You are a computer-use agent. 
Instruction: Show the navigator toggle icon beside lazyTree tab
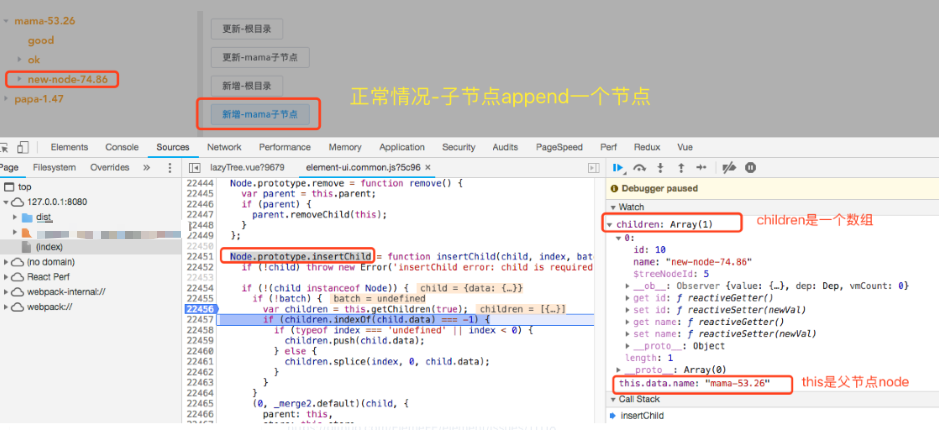[x=194, y=168]
